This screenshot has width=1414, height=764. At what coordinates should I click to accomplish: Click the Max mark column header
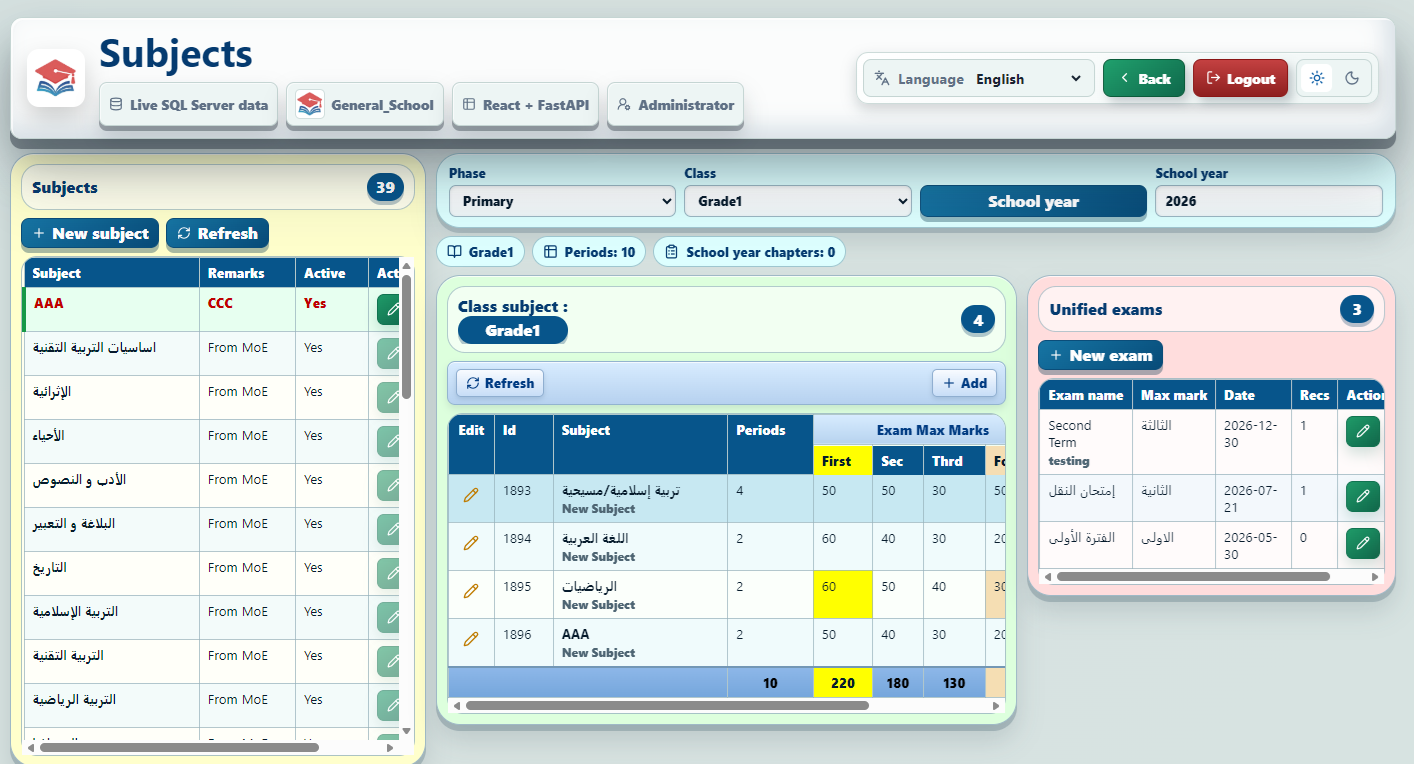pos(1174,395)
